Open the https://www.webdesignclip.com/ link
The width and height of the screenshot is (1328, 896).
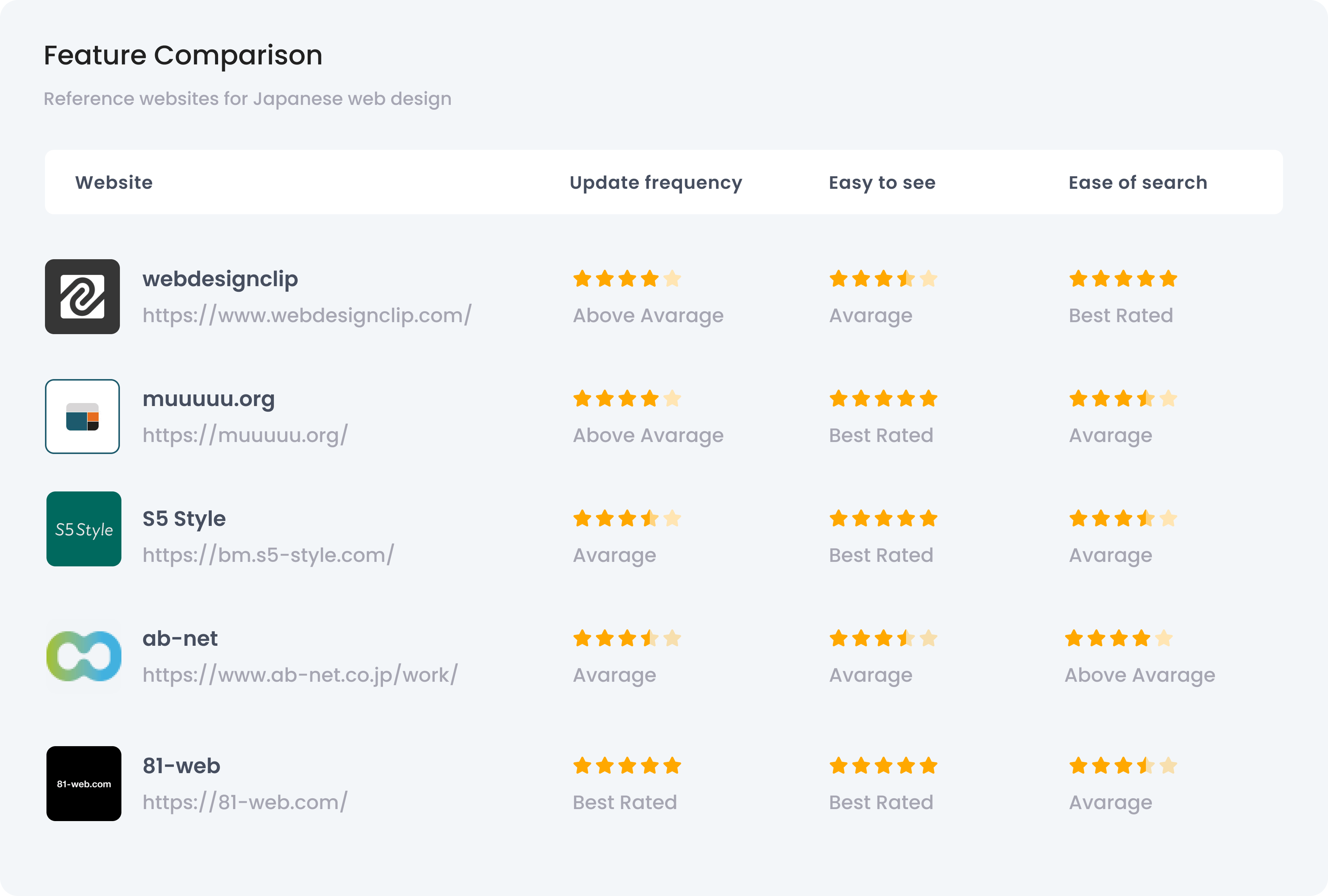tap(307, 315)
